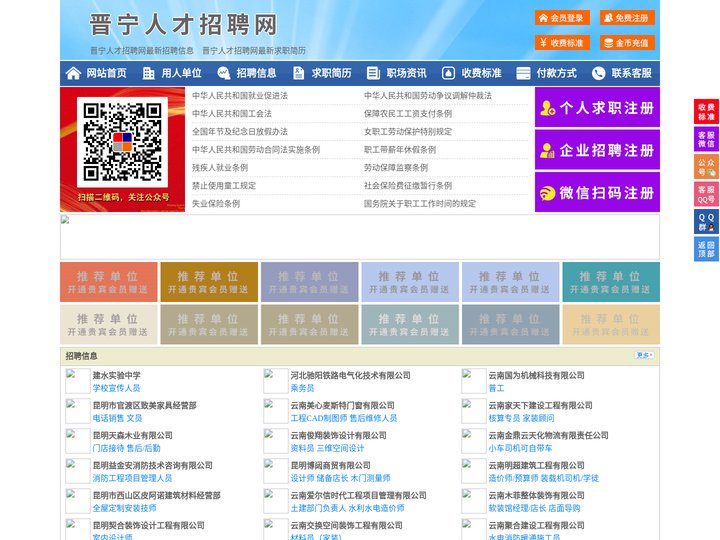Open the 职场资讯 menu item
The height and width of the screenshot is (540, 720).
coord(406,73)
